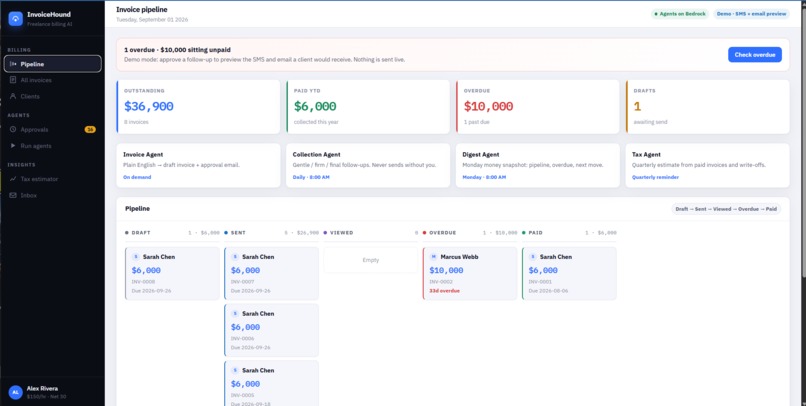Open the Collection Agent card
This screenshot has height=406, width=806.
pyautogui.click(x=368, y=165)
